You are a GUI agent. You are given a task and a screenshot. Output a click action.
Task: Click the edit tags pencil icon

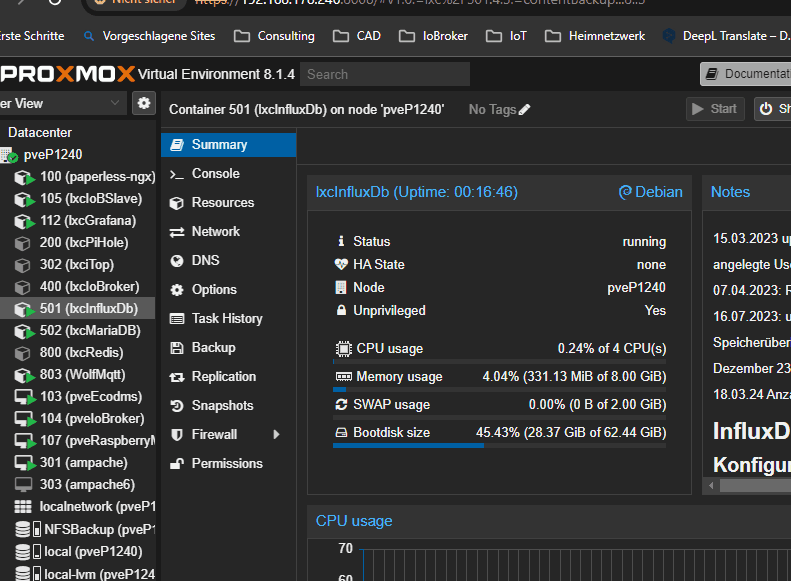coord(525,109)
